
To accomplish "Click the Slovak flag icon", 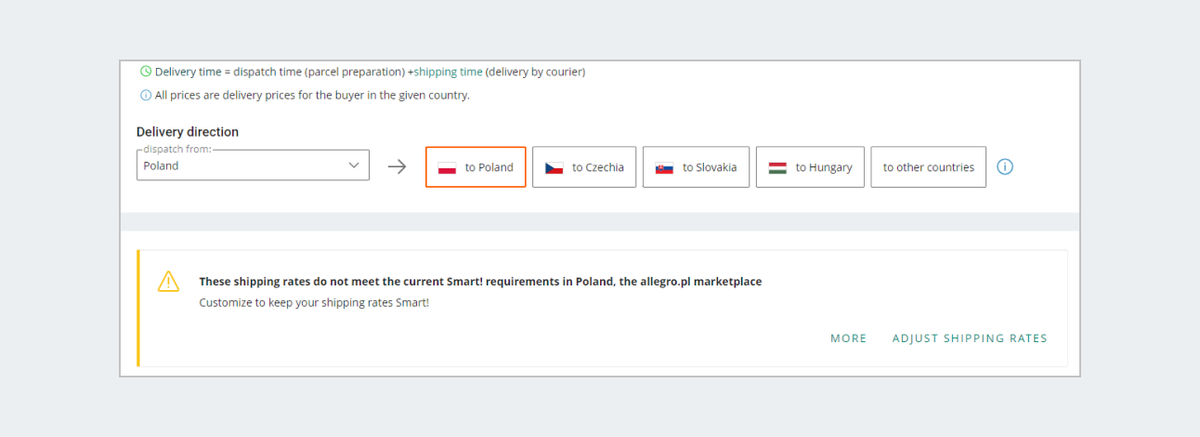I will (x=664, y=168).
